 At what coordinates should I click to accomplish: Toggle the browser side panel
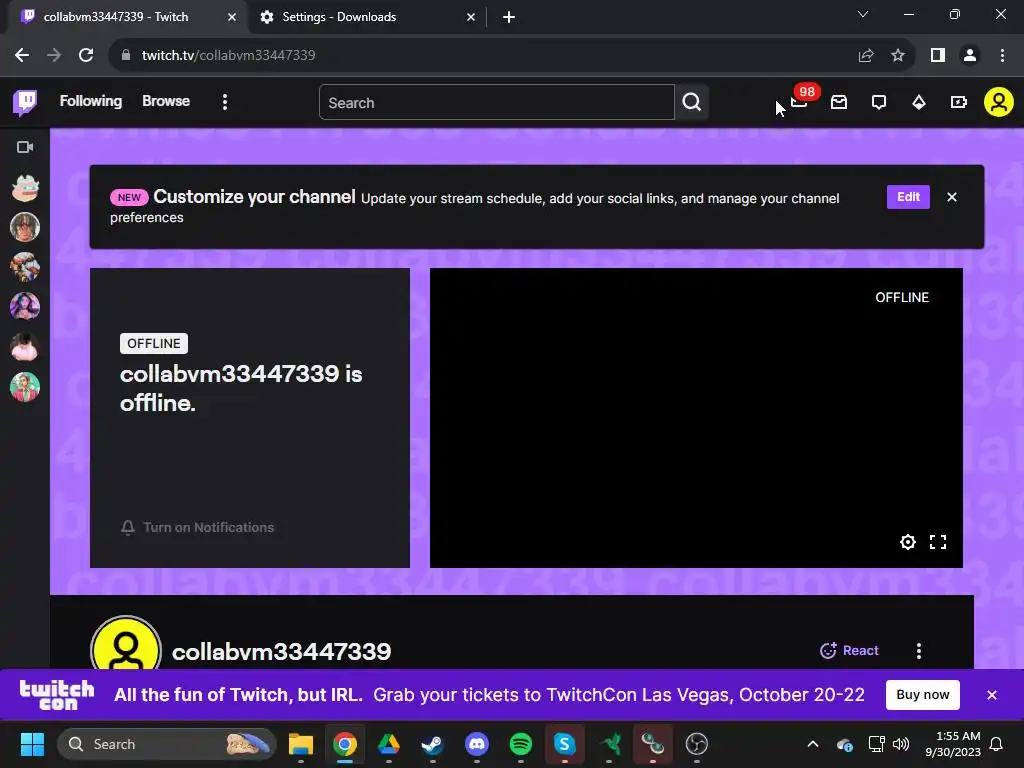click(x=937, y=55)
